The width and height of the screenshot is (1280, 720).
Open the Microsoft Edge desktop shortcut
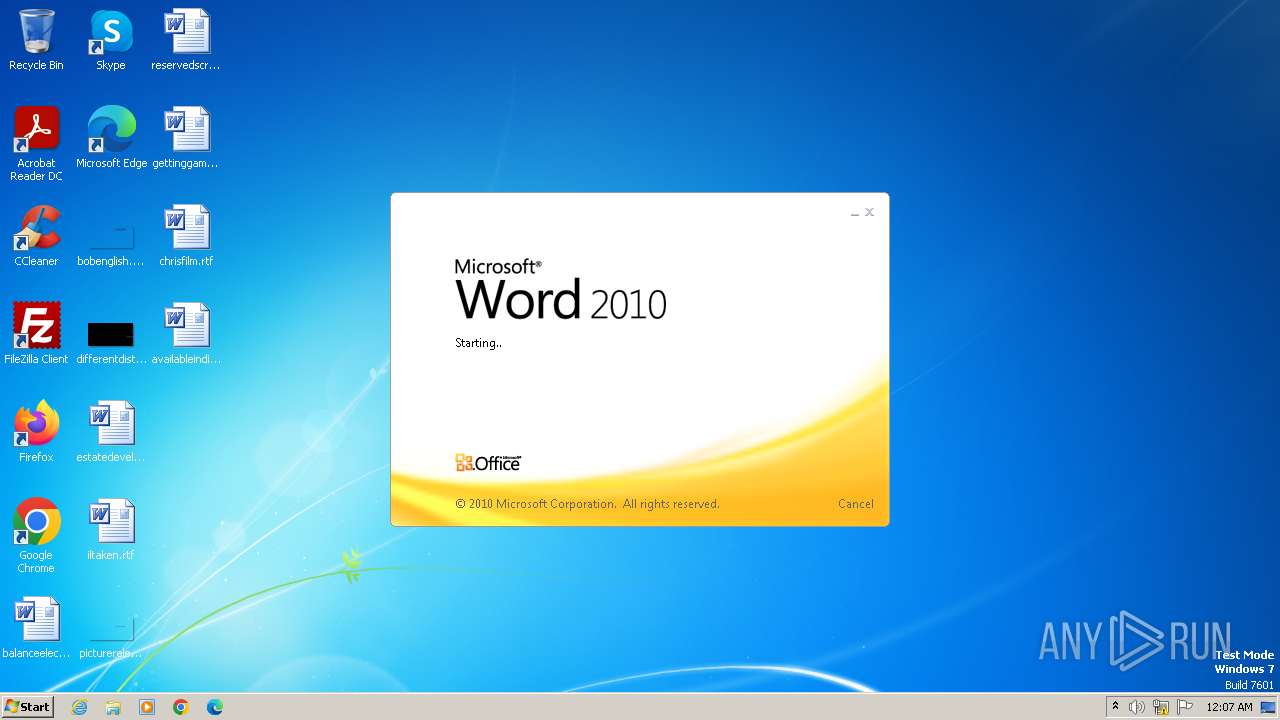(111, 138)
